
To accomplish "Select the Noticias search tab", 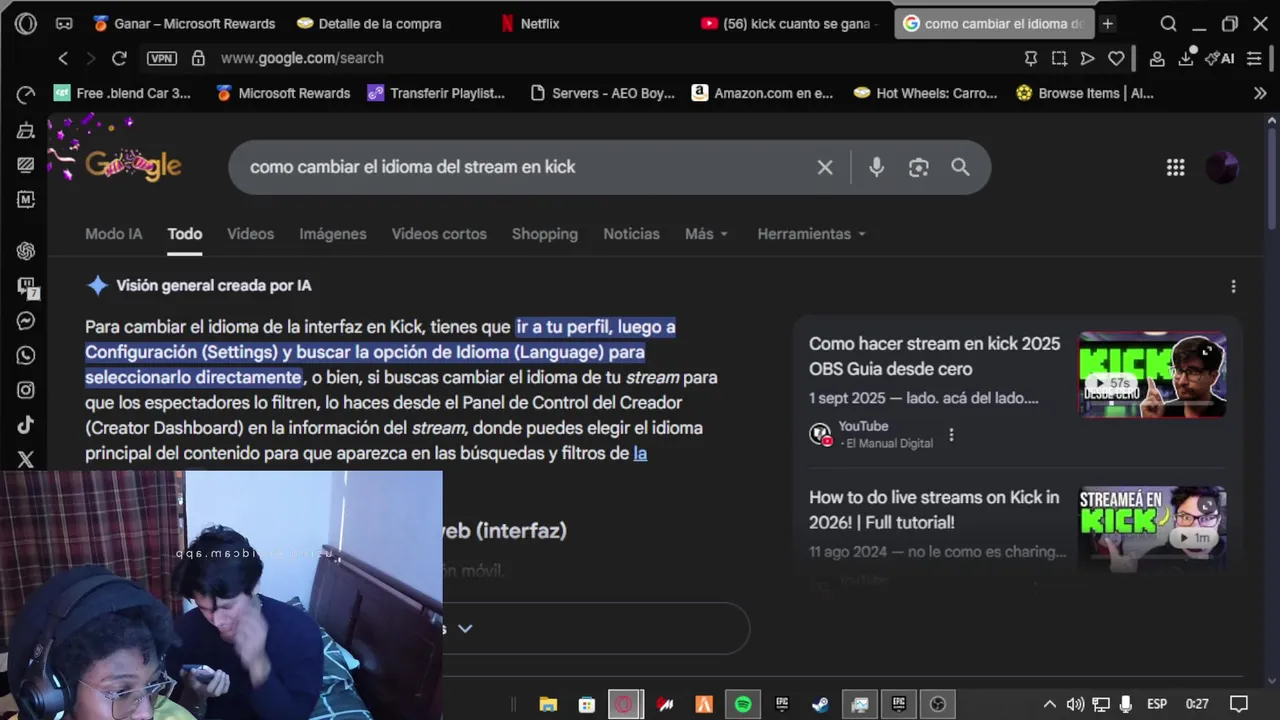I will (631, 234).
